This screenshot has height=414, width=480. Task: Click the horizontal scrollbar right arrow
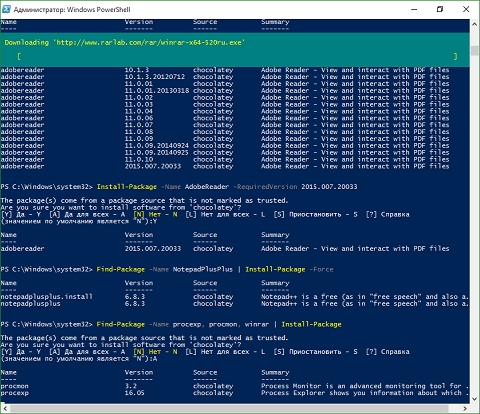(x=465, y=408)
